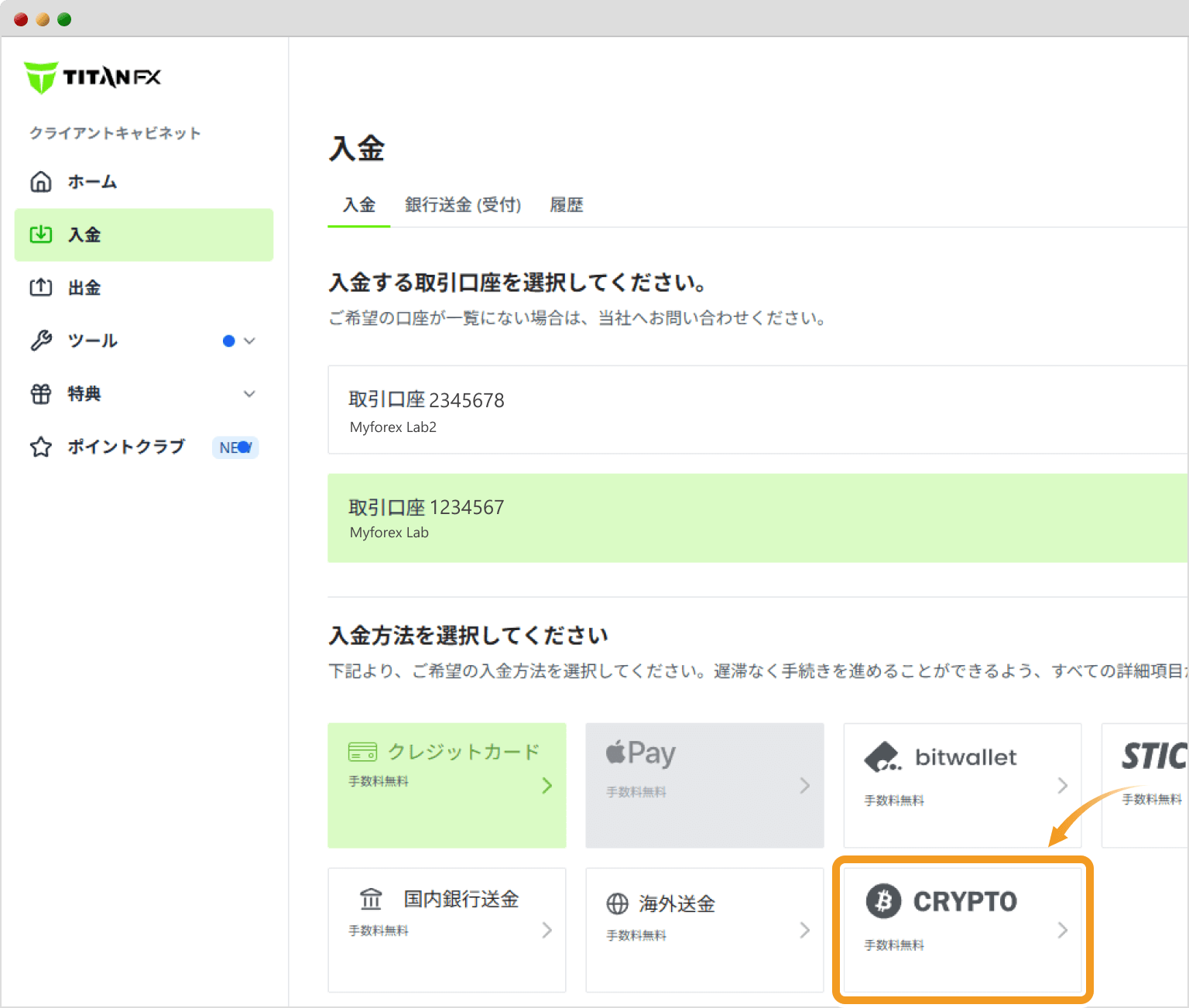Click the gift icon next to 特典

41,393
